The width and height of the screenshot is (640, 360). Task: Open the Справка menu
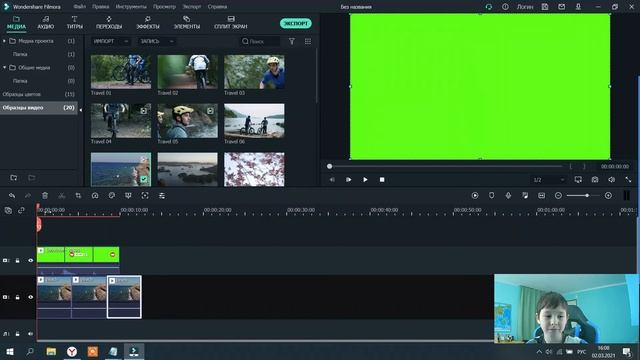pos(217,7)
